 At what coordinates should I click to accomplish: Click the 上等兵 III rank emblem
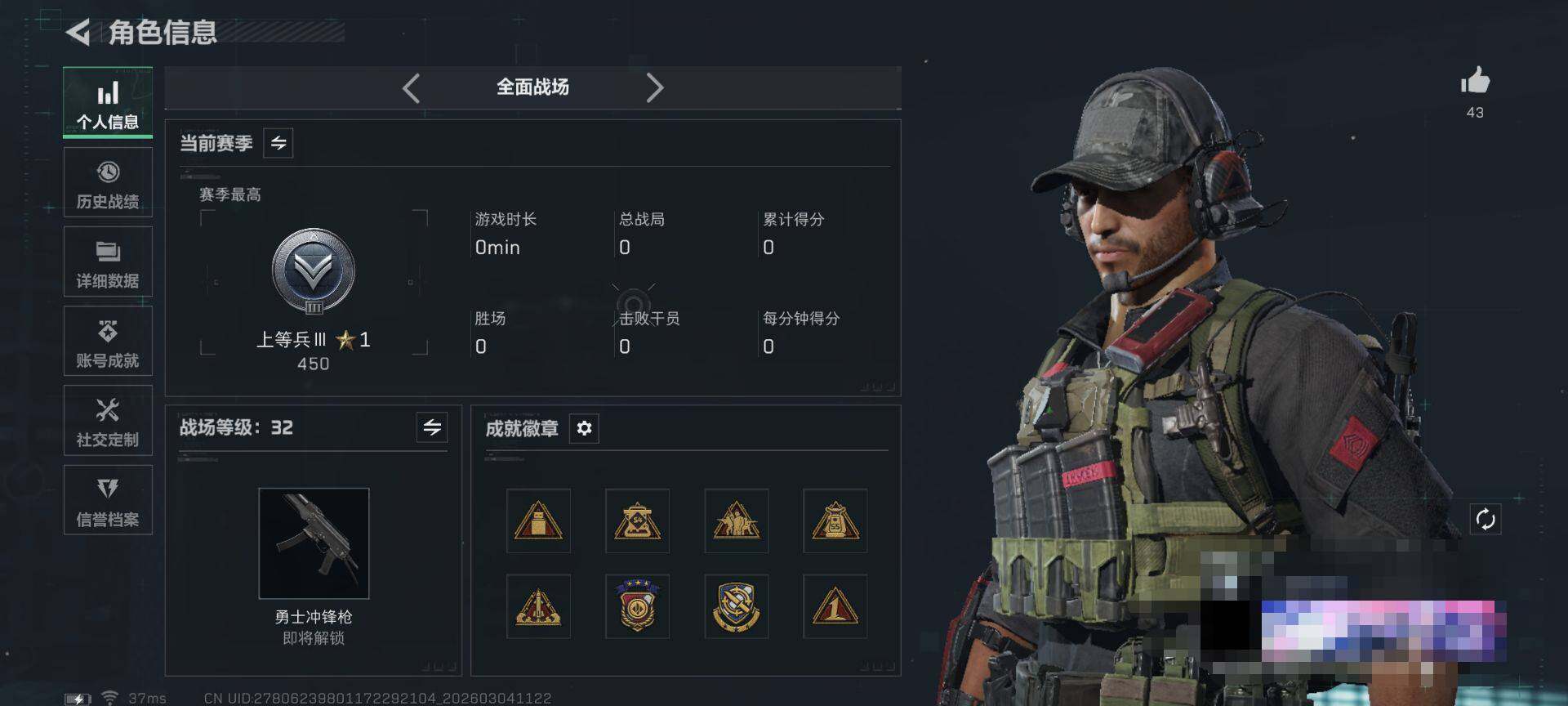[314, 271]
